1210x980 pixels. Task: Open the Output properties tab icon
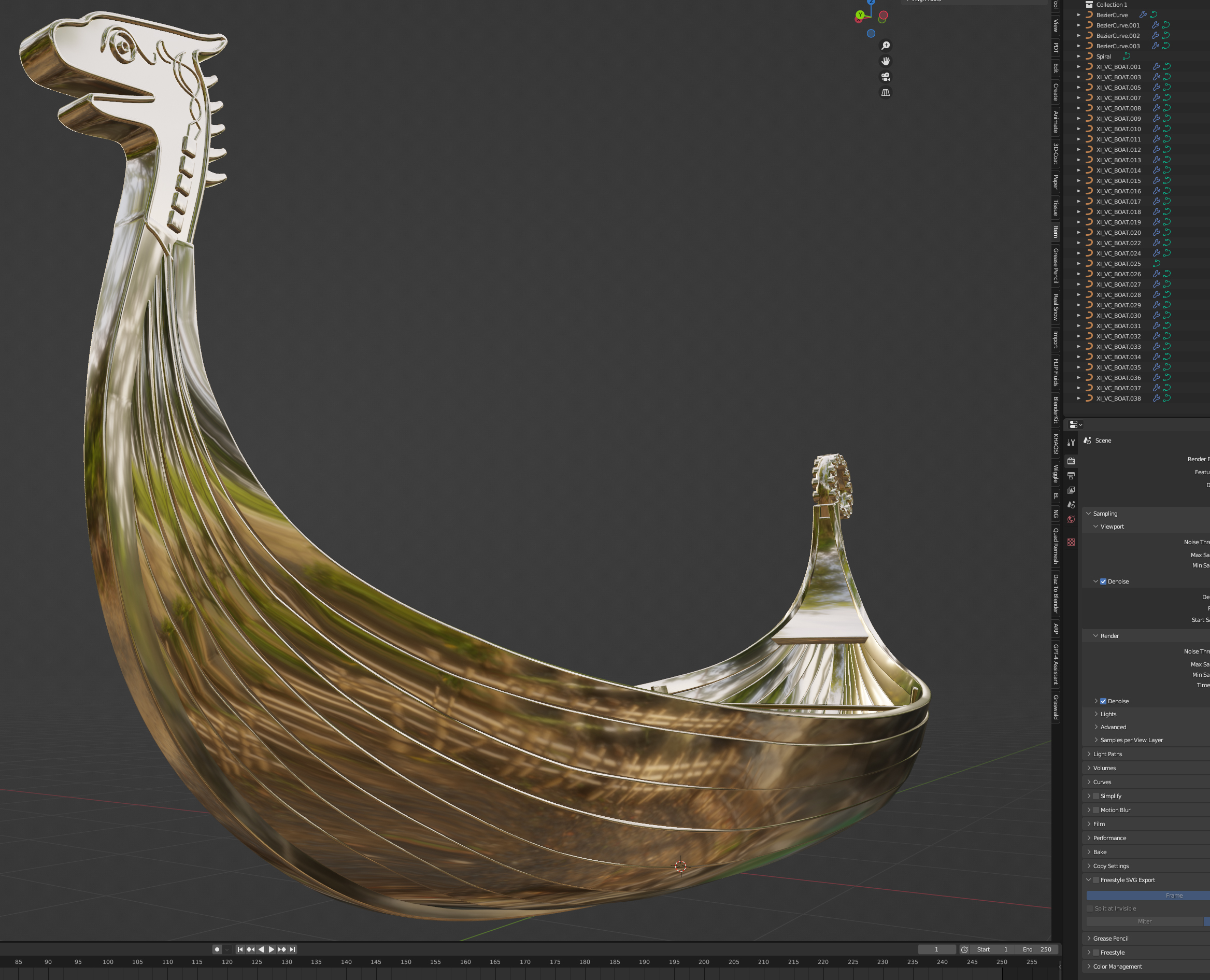click(1071, 476)
